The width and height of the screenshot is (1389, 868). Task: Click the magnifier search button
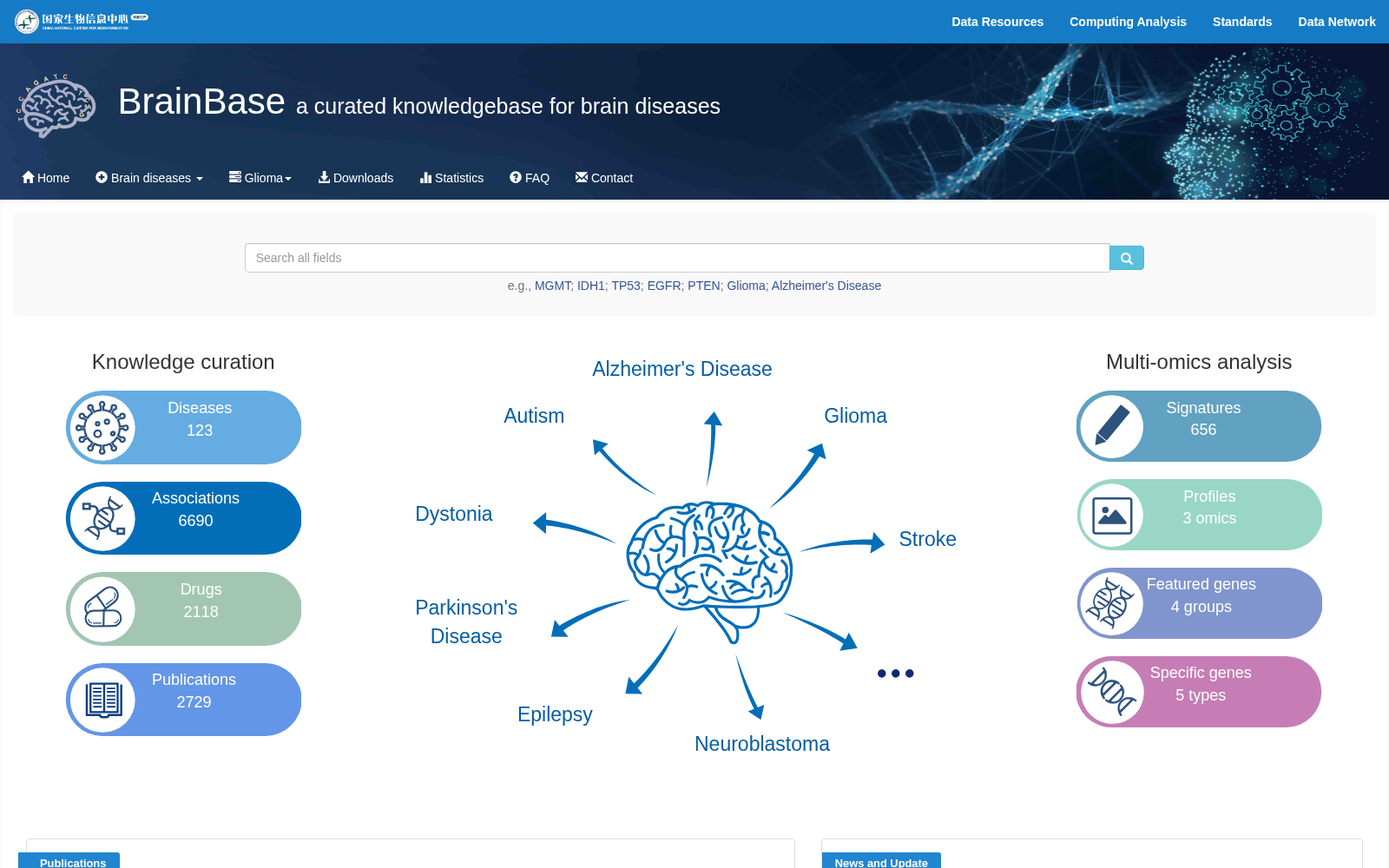(1127, 258)
